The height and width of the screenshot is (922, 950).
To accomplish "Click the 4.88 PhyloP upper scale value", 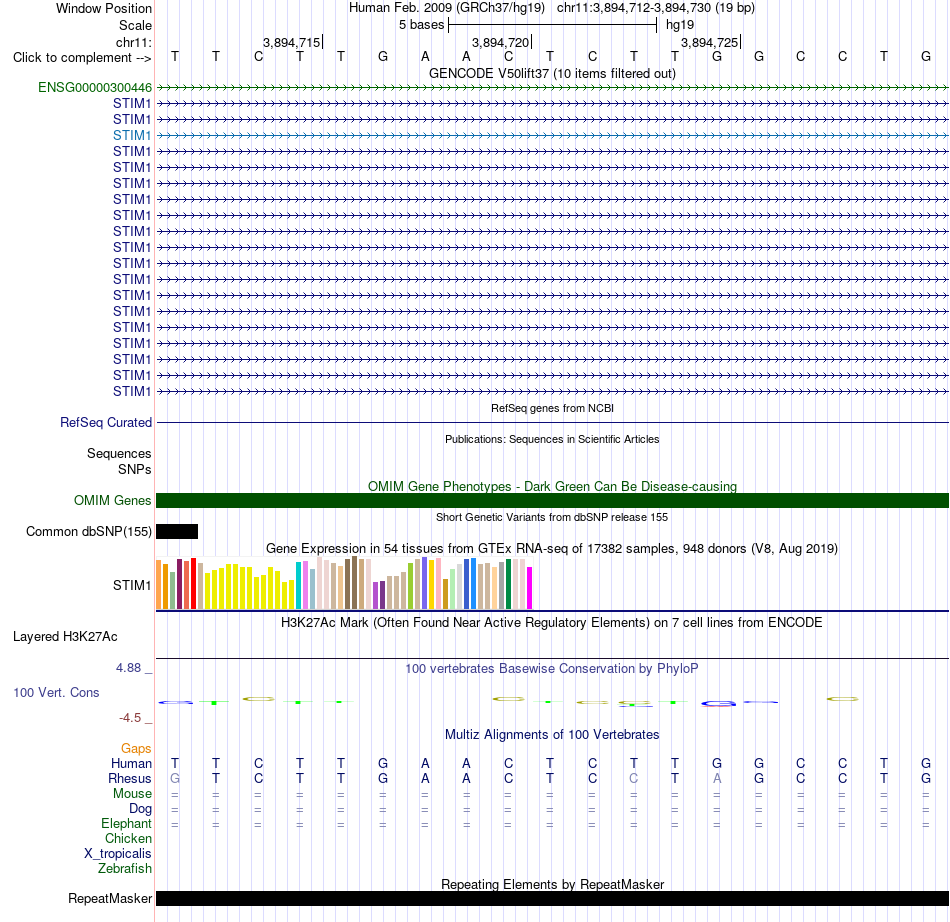I will (x=128, y=668).
